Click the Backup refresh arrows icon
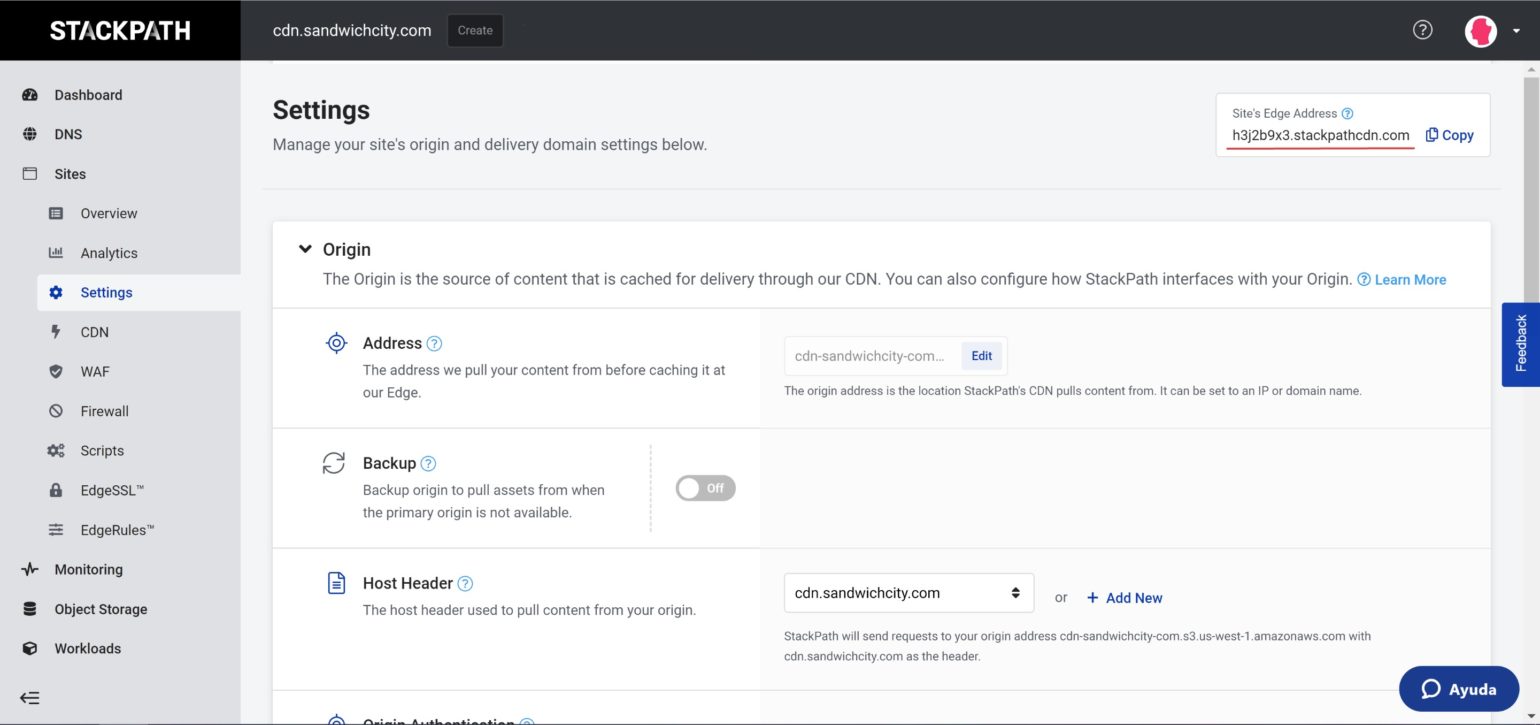This screenshot has height=725, width=1540. coord(333,463)
